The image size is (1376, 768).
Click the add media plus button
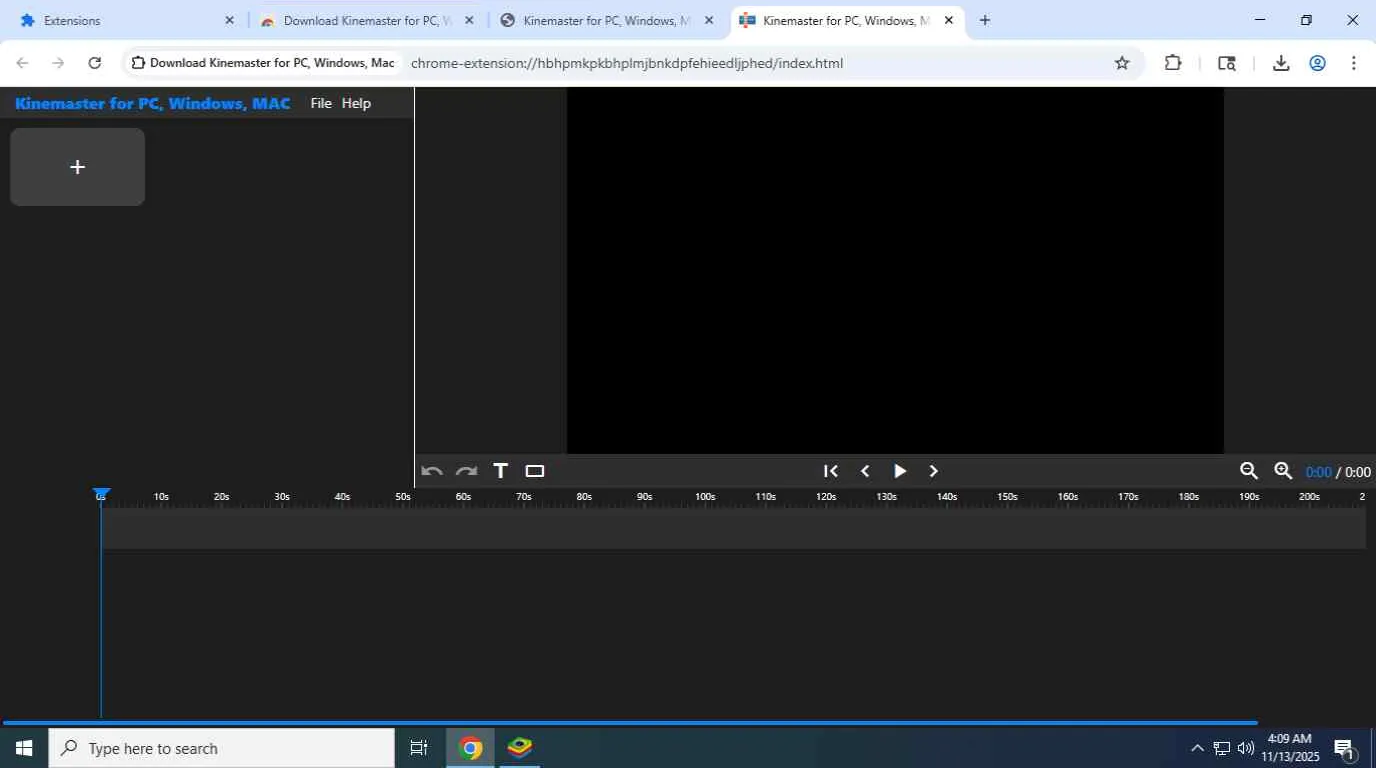point(77,167)
